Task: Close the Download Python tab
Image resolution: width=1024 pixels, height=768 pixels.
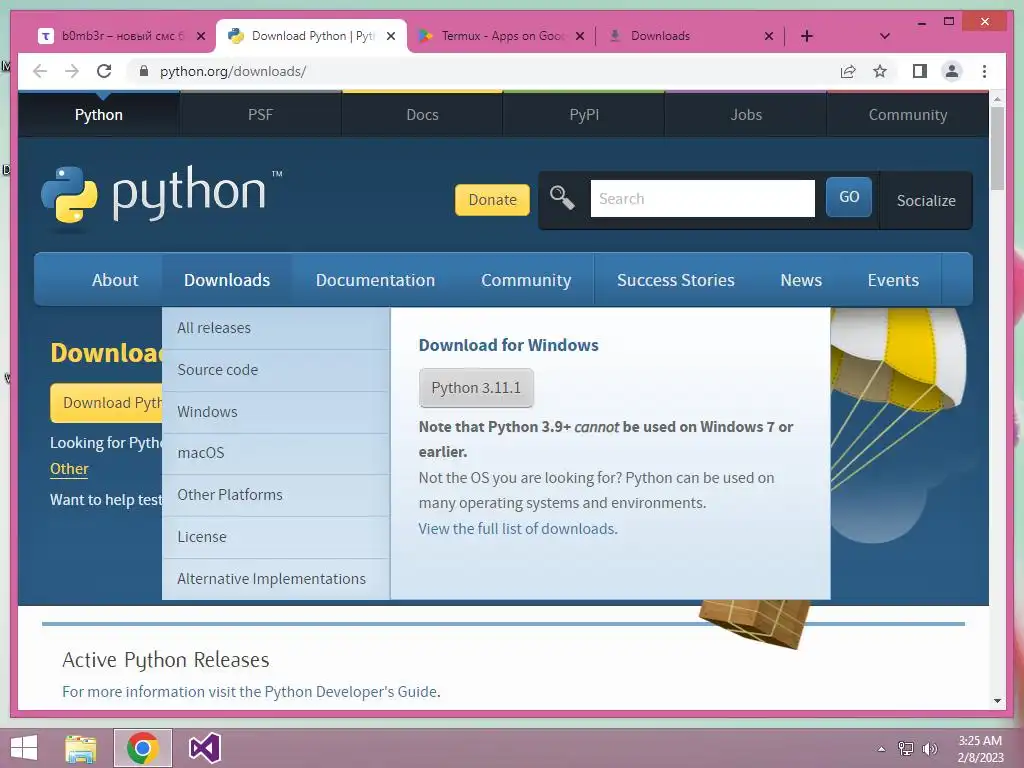Action: click(391, 36)
